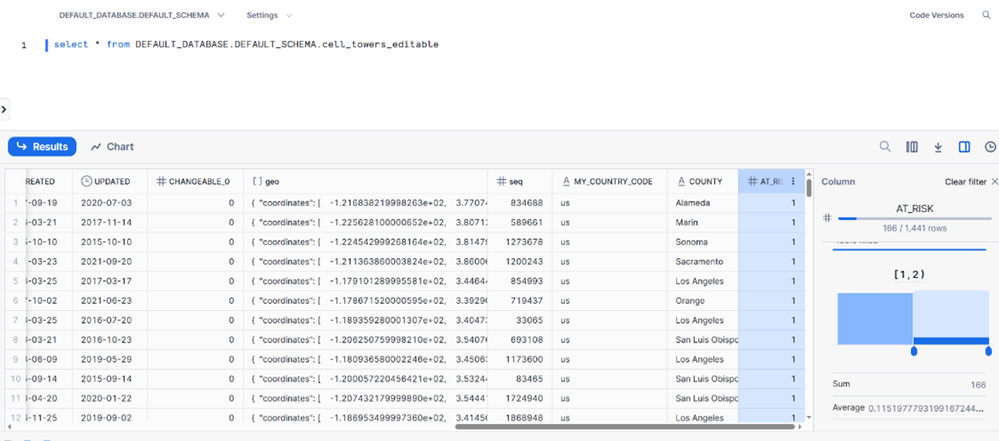Search the results with magnifier icon

point(885,147)
